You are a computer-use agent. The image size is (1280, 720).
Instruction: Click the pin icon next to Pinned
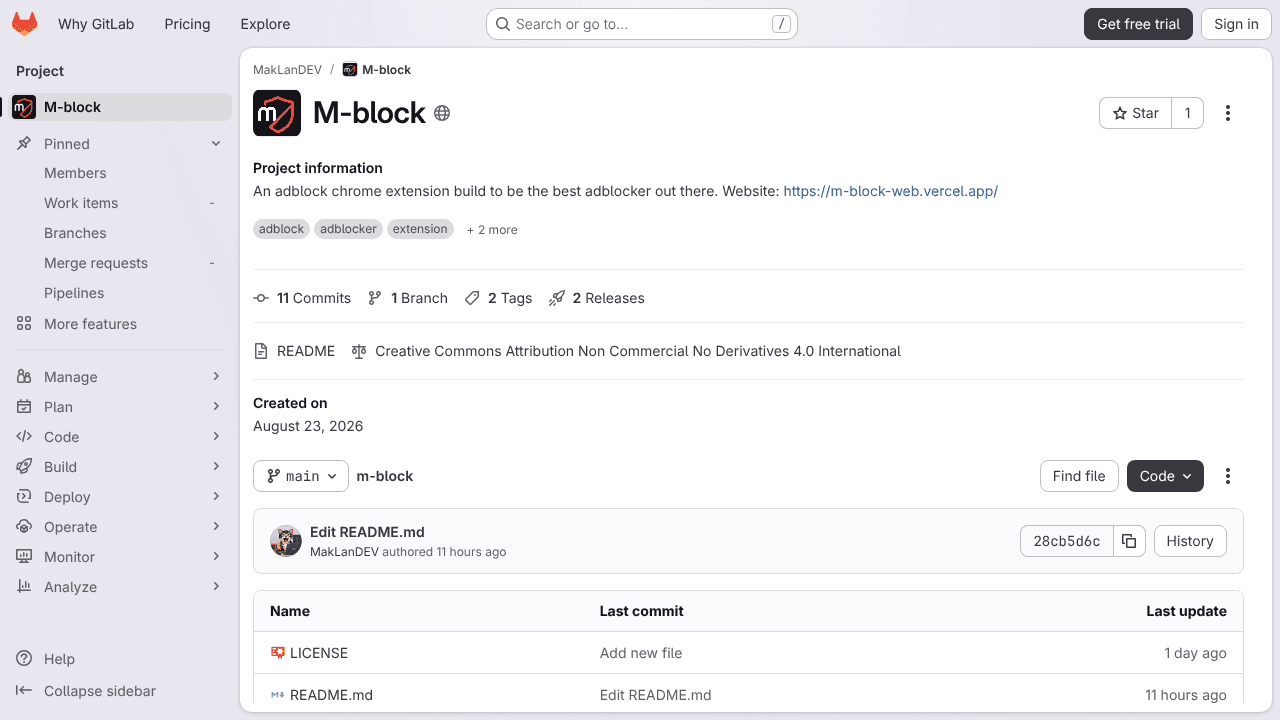click(24, 144)
